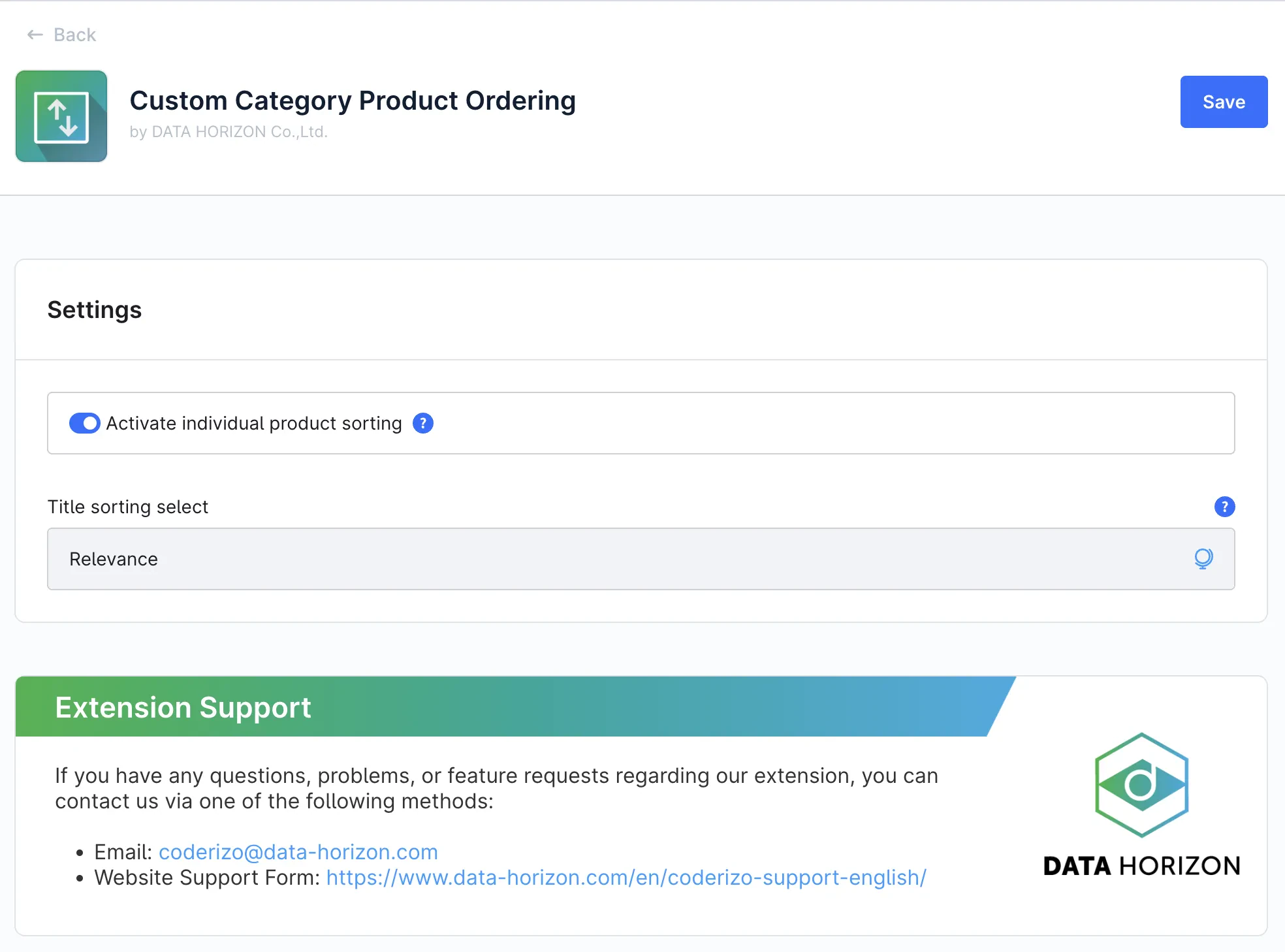The height and width of the screenshot is (952, 1285).
Task: Click the Data Horizon hexagon logo
Action: (1141, 785)
